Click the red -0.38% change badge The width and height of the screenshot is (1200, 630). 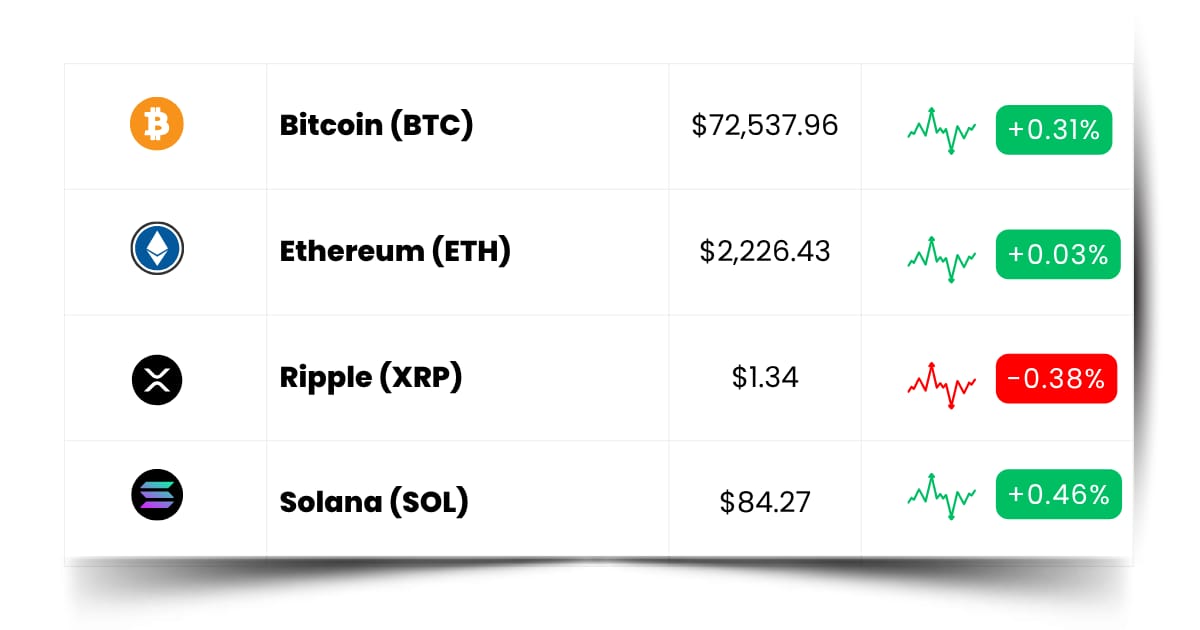click(x=1056, y=379)
